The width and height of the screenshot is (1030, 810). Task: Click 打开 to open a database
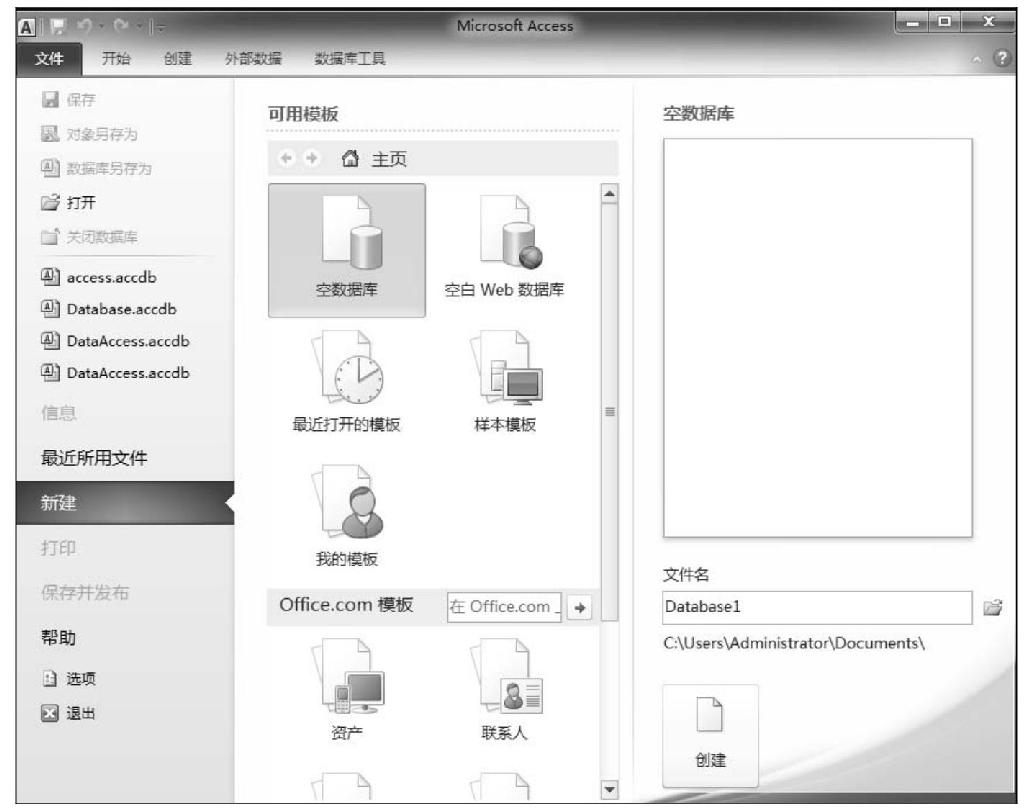coord(68,202)
